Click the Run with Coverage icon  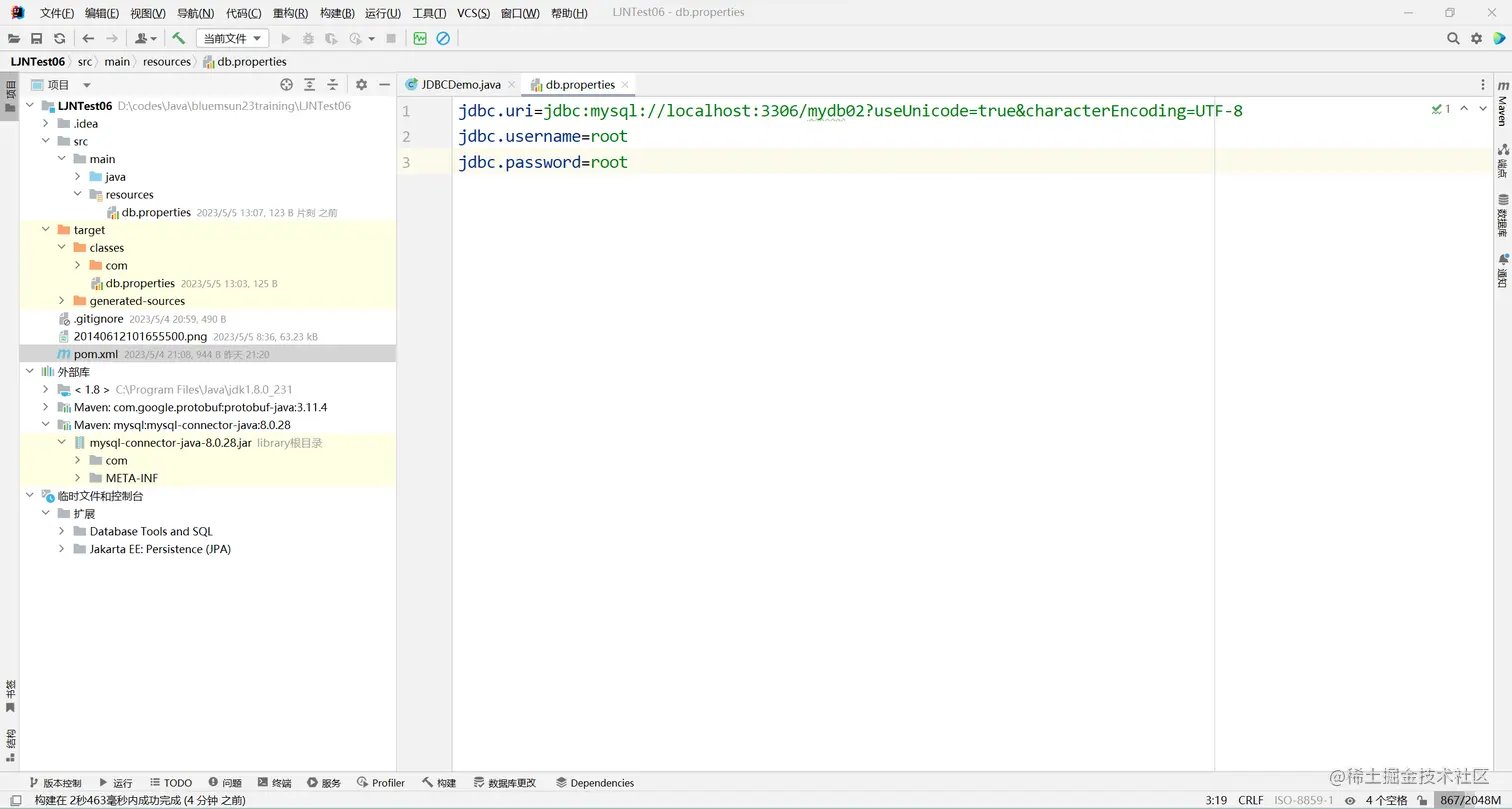(x=331, y=38)
